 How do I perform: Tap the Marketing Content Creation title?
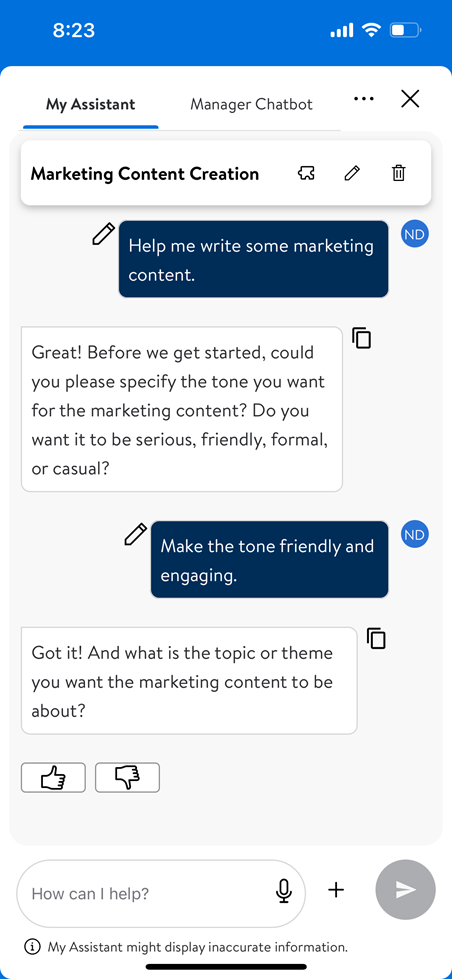pyautogui.click(x=145, y=174)
